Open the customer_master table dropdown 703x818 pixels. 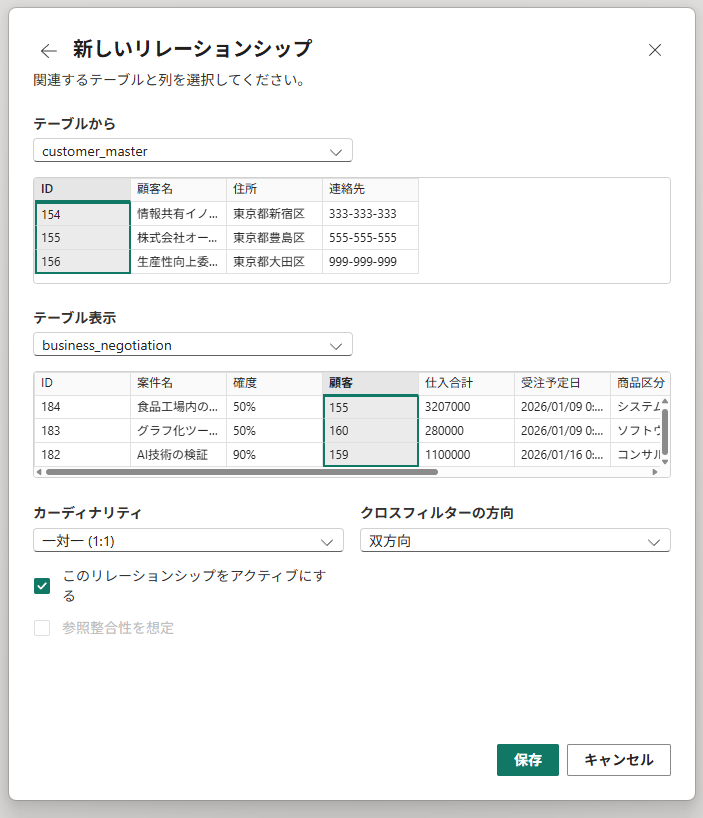pos(192,151)
